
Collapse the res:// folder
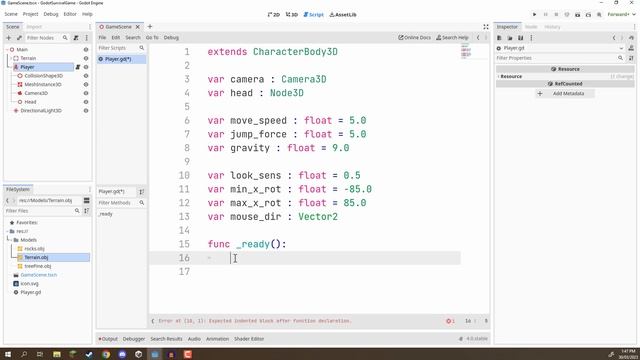pyautogui.click(x=7, y=231)
